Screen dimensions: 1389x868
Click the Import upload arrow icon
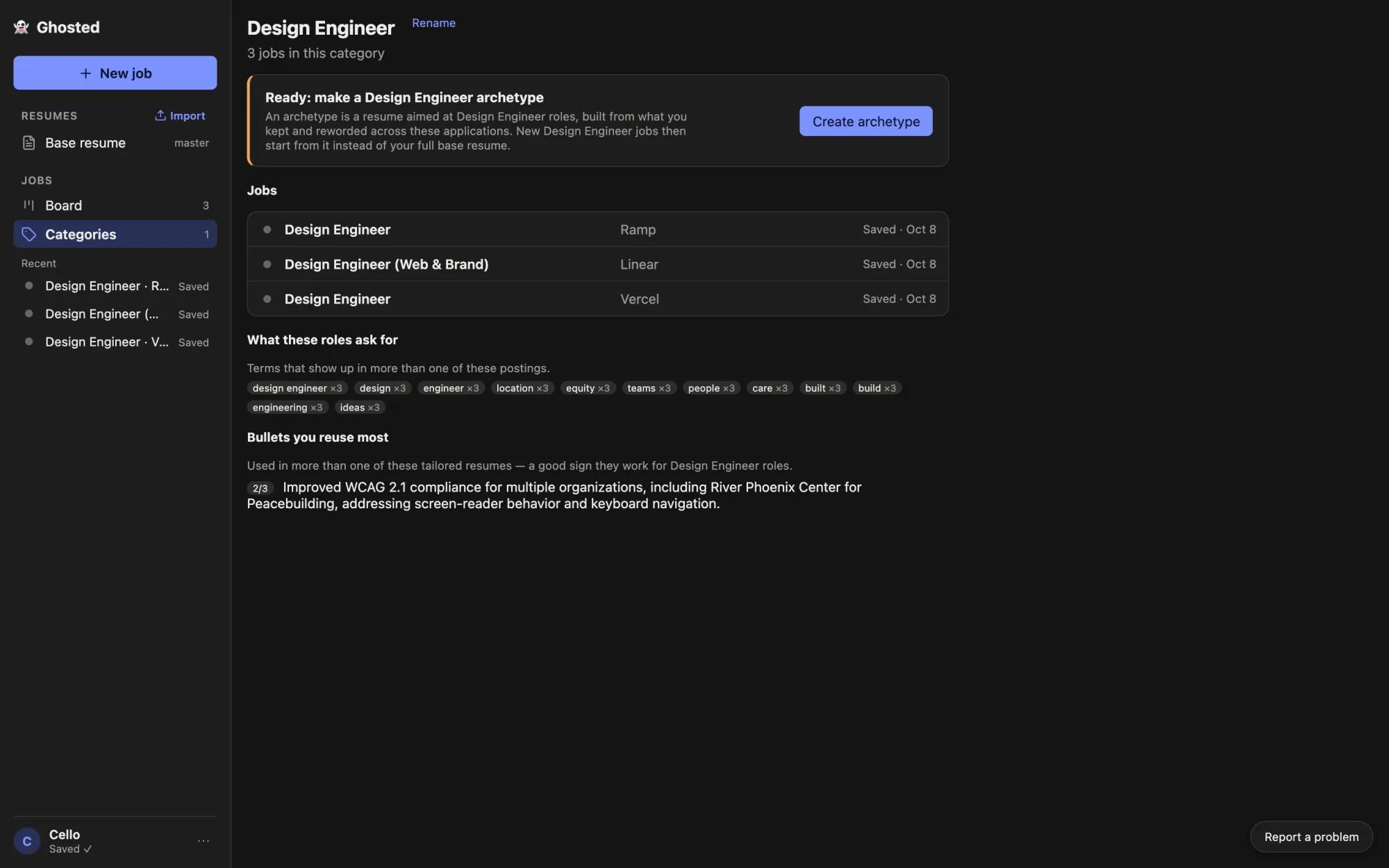coord(160,115)
